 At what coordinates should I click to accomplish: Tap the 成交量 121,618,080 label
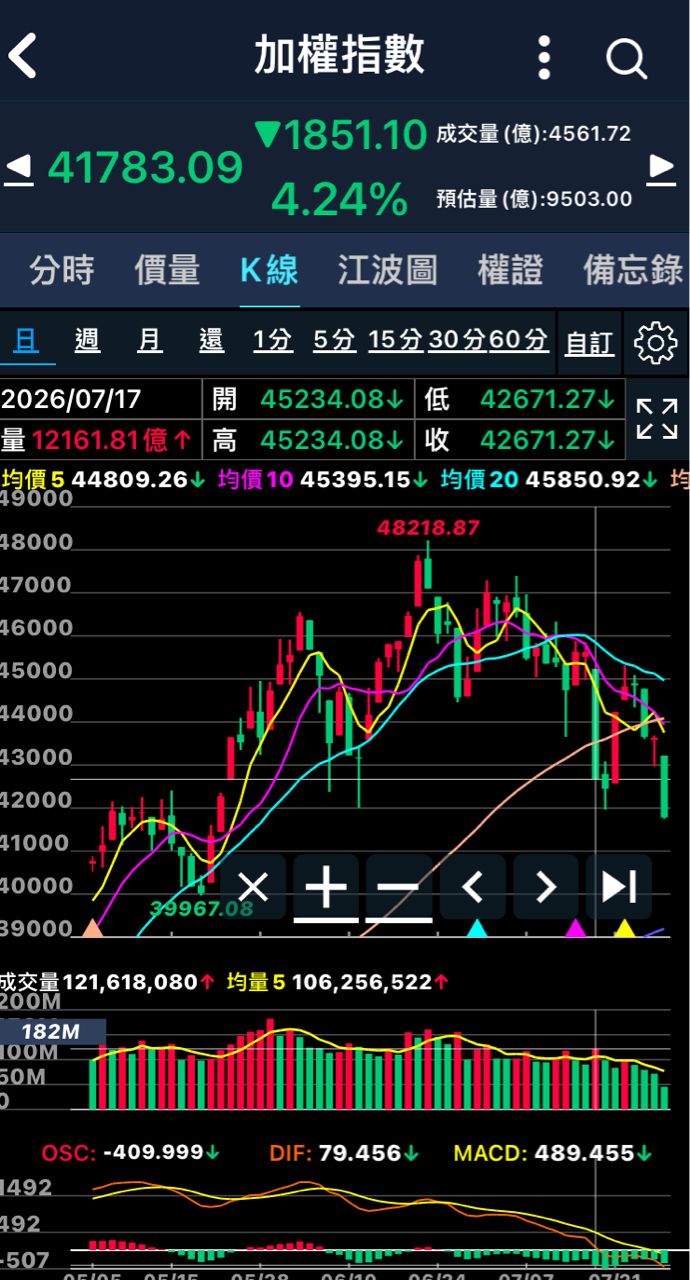pyautogui.click(x=107, y=982)
